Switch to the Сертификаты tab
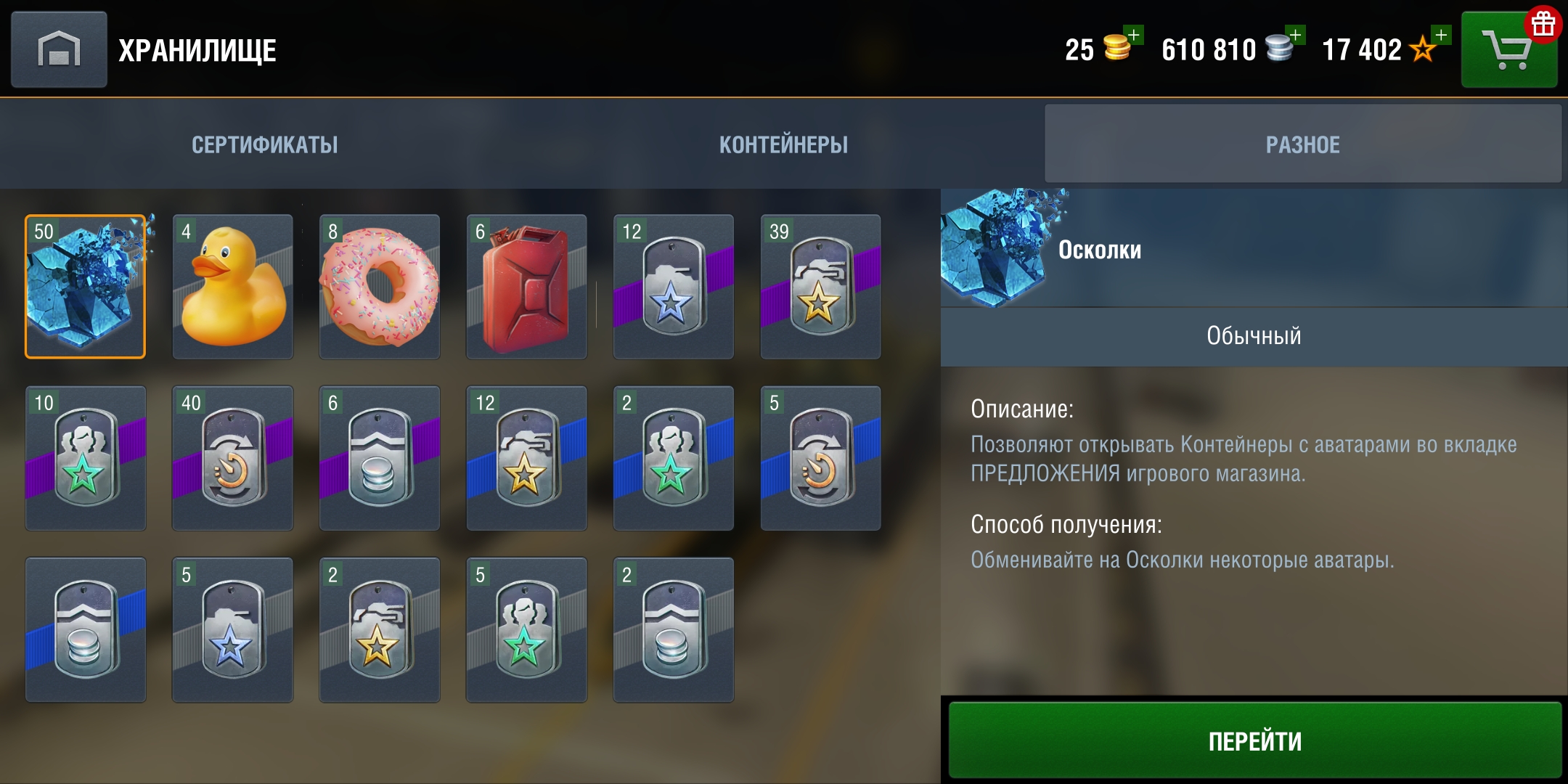The image size is (1568, 784). tap(264, 144)
